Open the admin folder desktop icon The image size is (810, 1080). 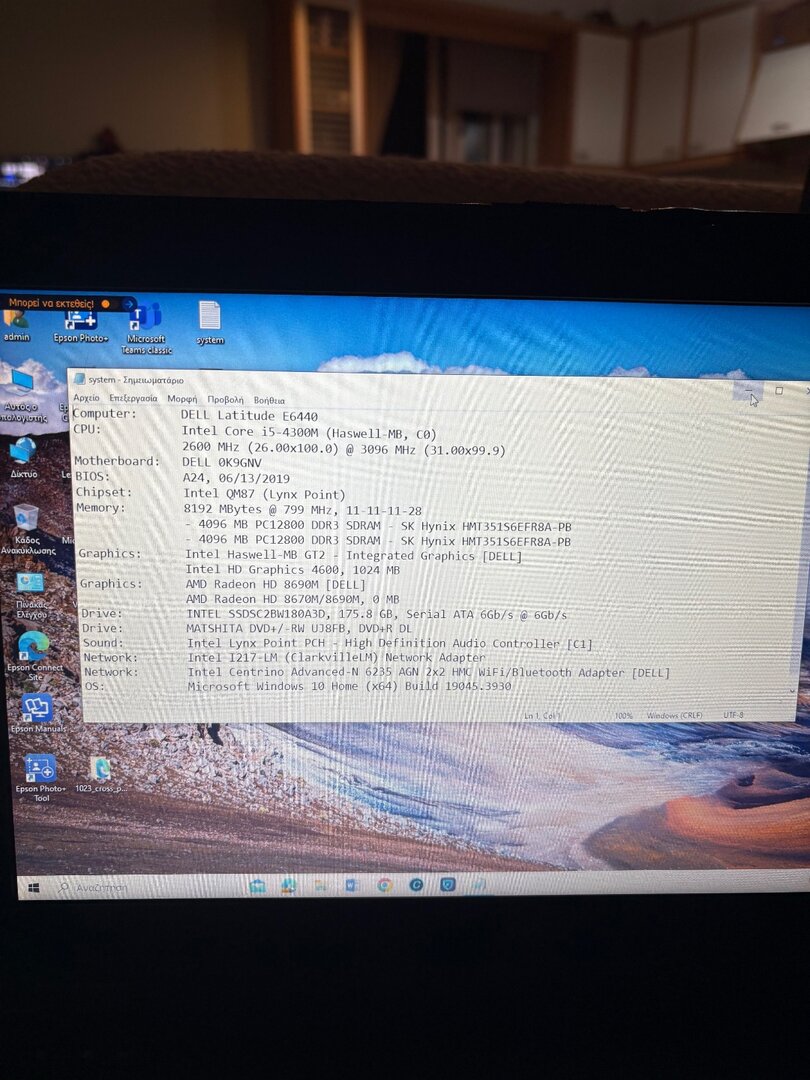tap(16, 326)
